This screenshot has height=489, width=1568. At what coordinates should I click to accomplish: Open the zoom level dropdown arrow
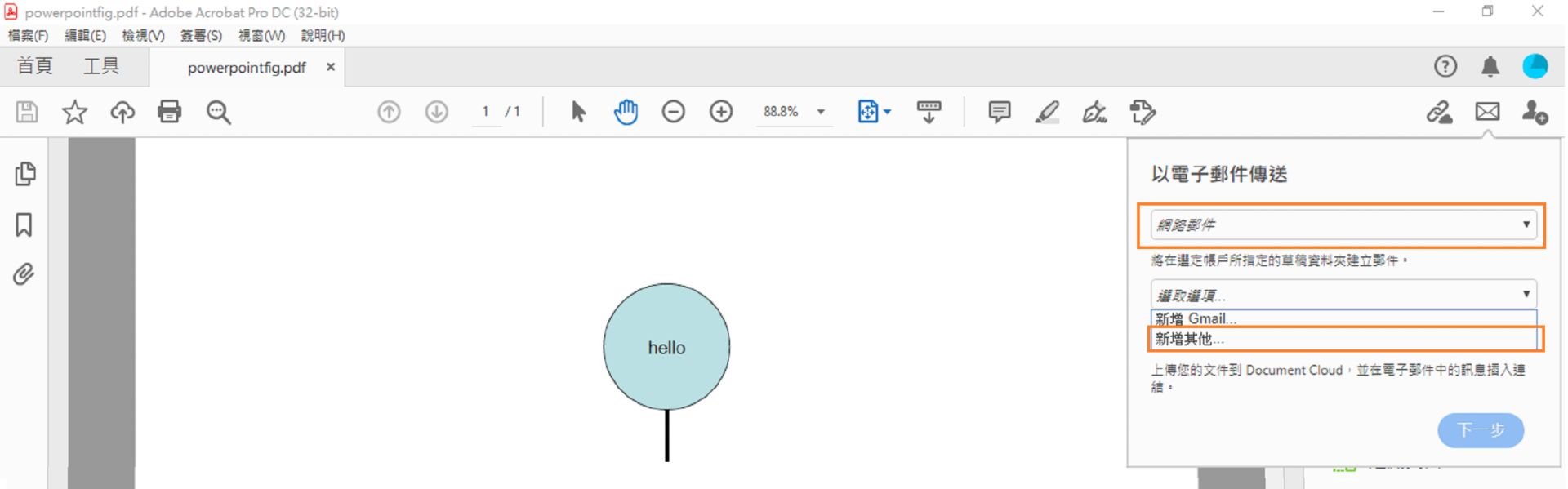(x=821, y=112)
